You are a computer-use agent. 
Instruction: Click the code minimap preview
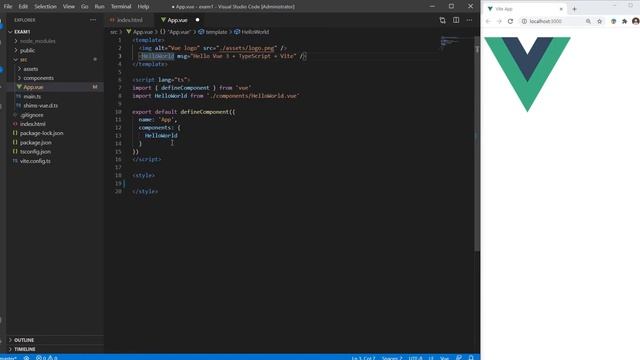coord(450,42)
